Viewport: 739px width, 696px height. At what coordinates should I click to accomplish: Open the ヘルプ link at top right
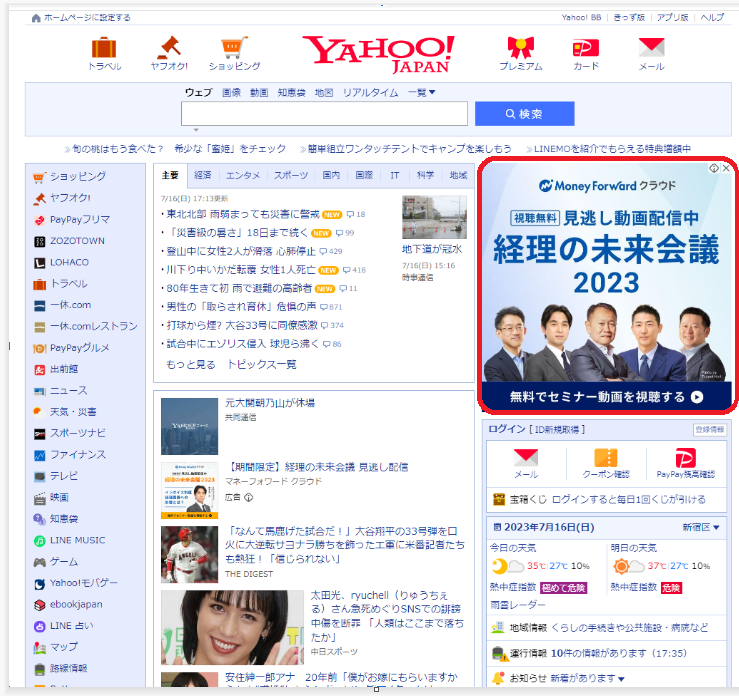pos(712,17)
